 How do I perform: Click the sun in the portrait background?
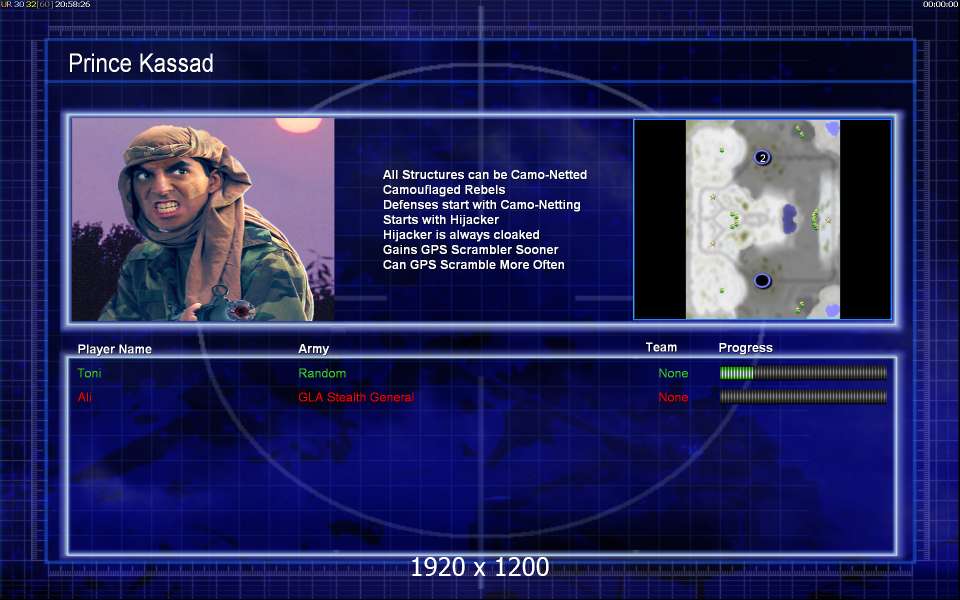pyautogui.click(x=298, y=125)
